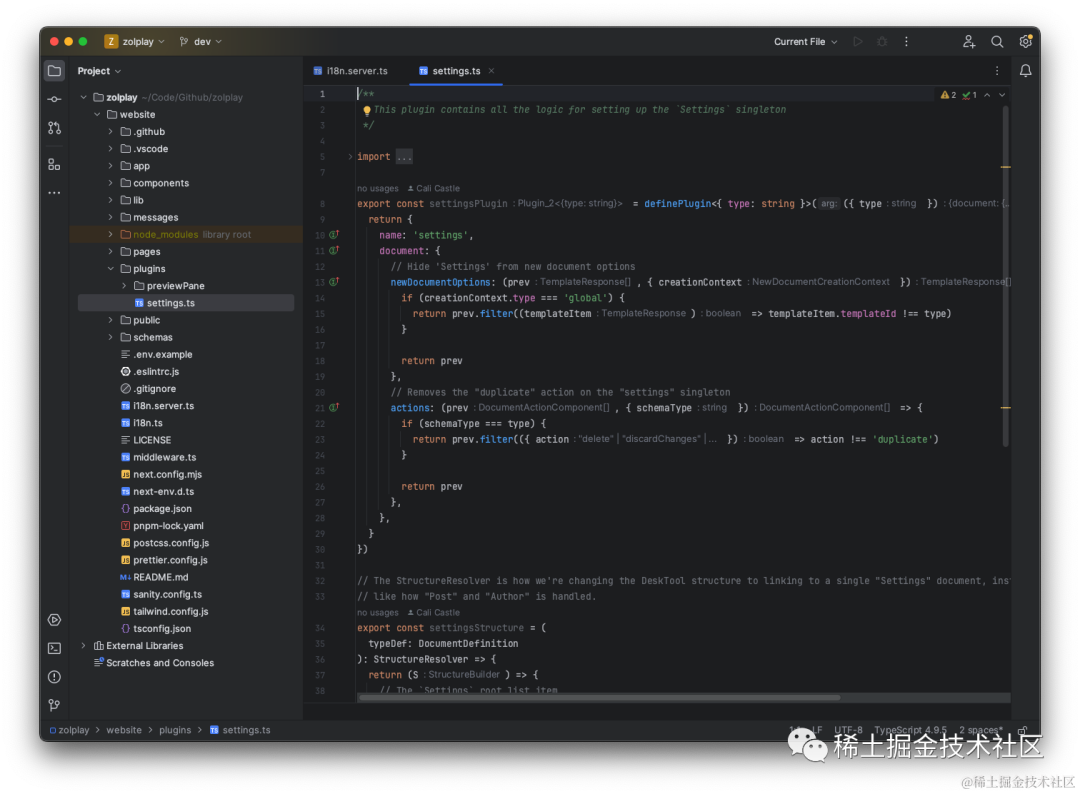Switch to the i18n.server.ts tab

click(x=356, y=71)
